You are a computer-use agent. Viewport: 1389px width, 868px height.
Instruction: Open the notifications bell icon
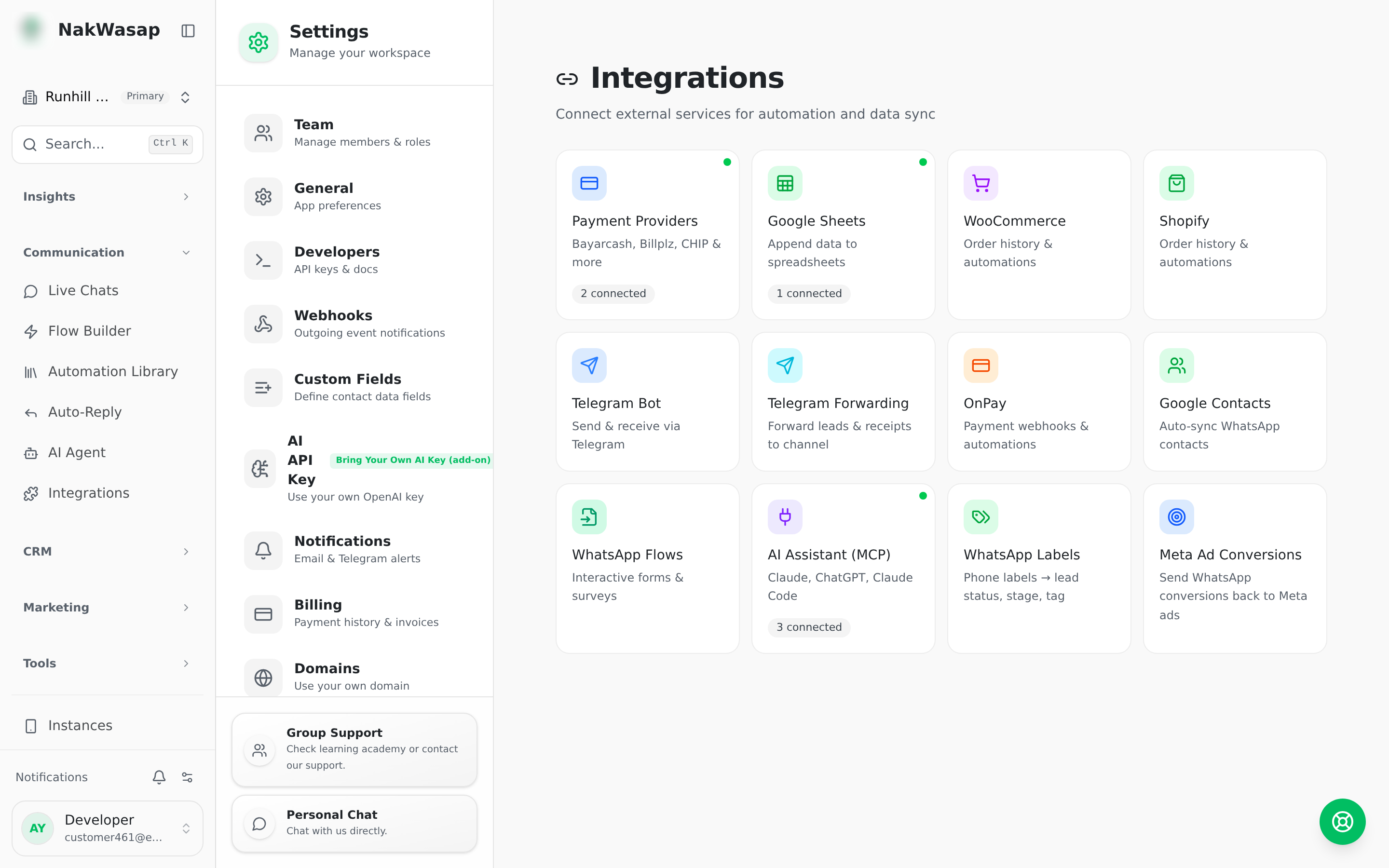click(159, 777)
